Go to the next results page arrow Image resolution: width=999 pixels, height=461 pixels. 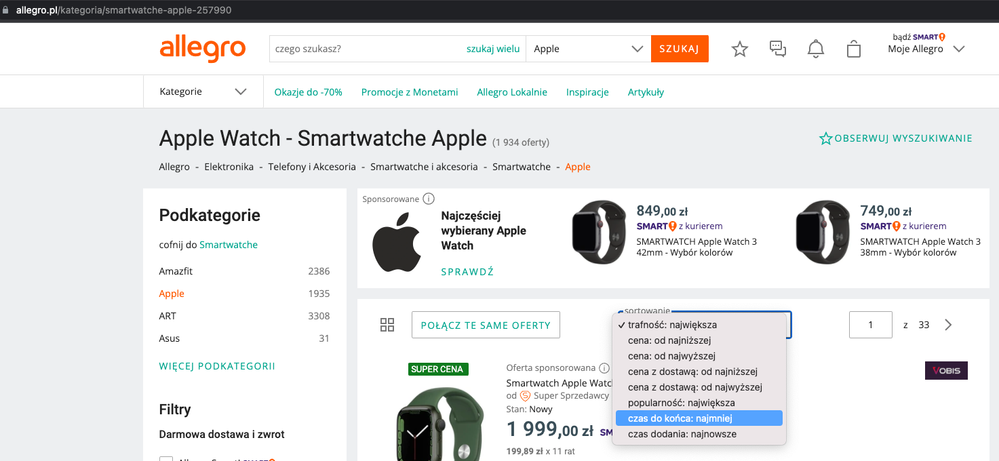(948, 325)
